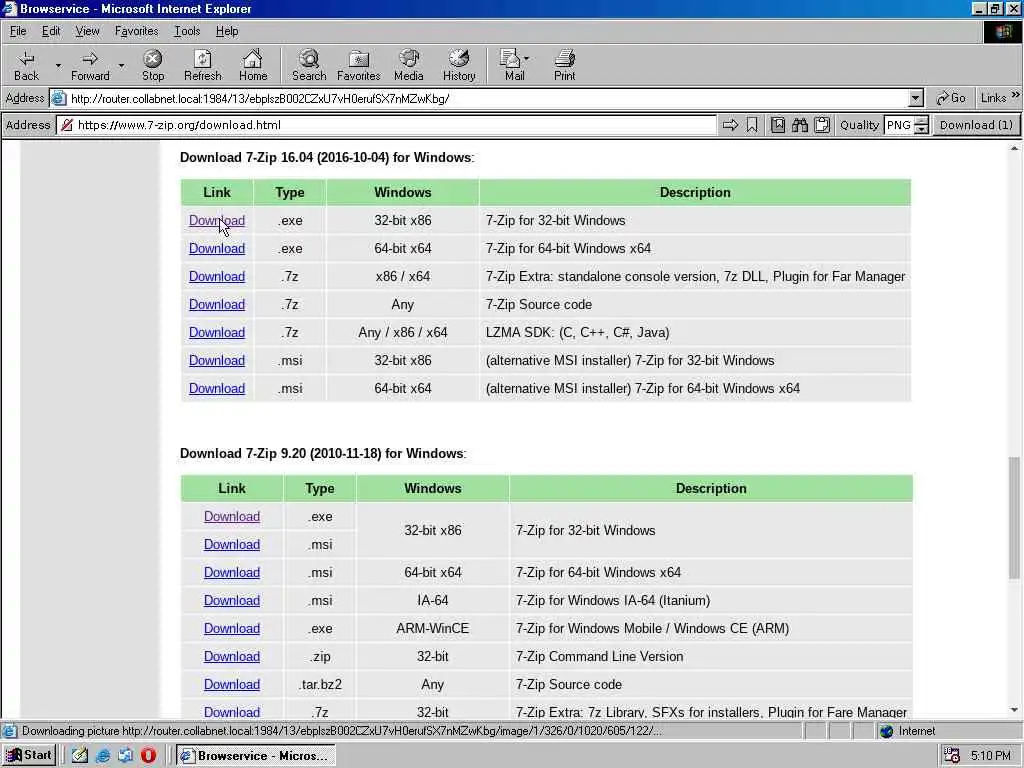This screenshot has width=1024, height=768.
Task: Launch Opera from quick launch
Action: (x=148, y=756)
